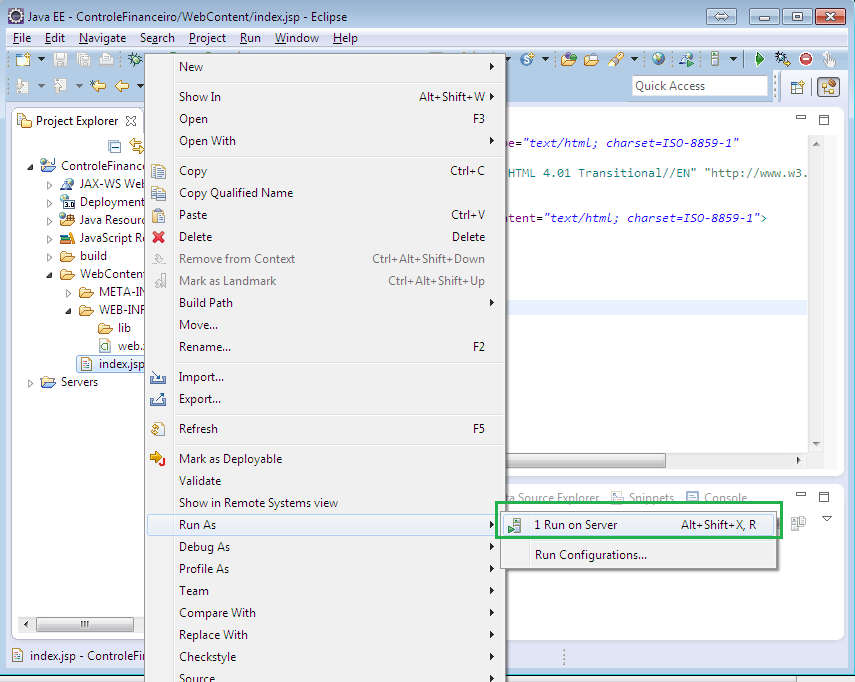The width and height of the screenshot is (855, 682).
Task: Open the Window menu
Action: click(297, 38)
